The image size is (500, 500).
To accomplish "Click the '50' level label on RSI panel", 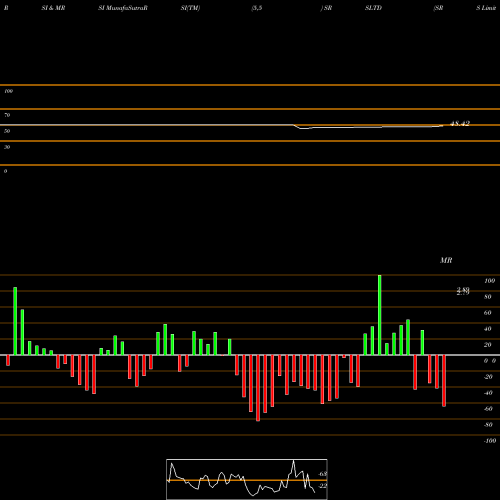I will 7,131.
